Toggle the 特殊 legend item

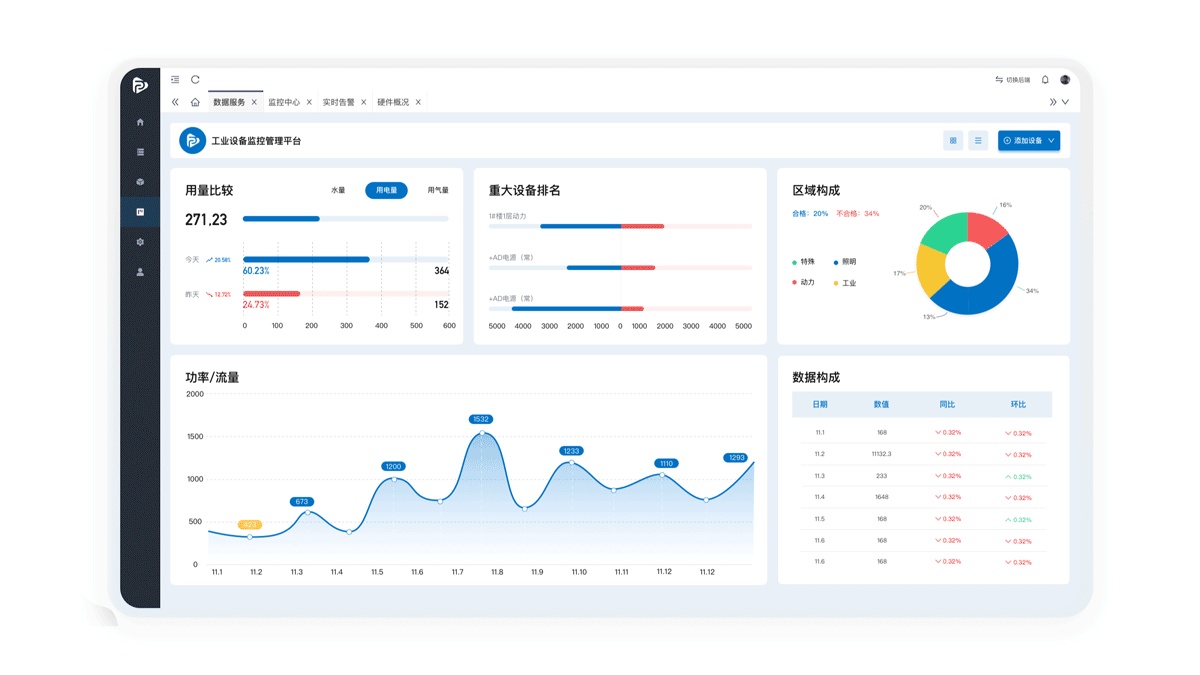click(x=804, y=262)
